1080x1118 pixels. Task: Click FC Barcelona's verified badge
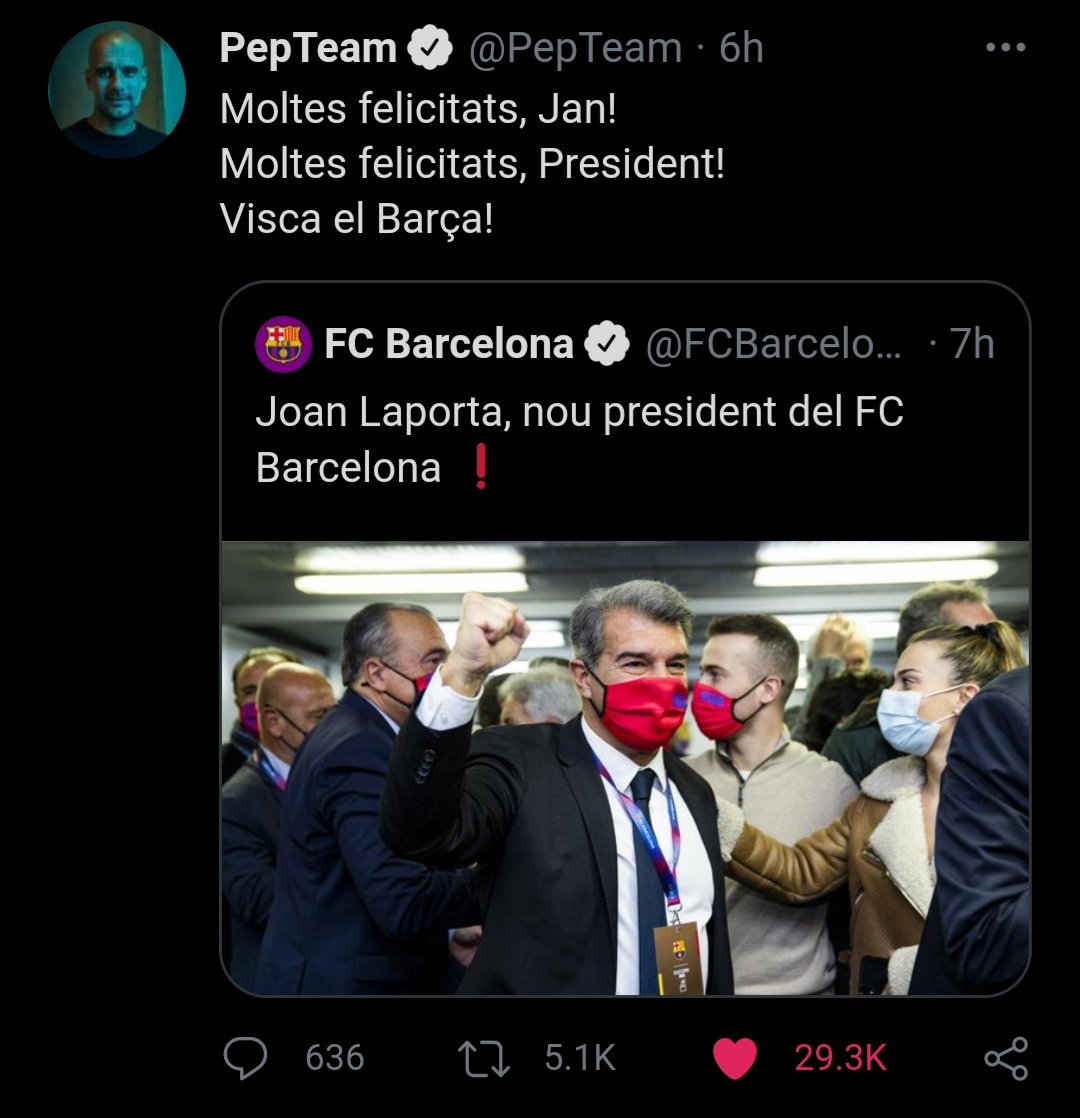coord(607,344)
